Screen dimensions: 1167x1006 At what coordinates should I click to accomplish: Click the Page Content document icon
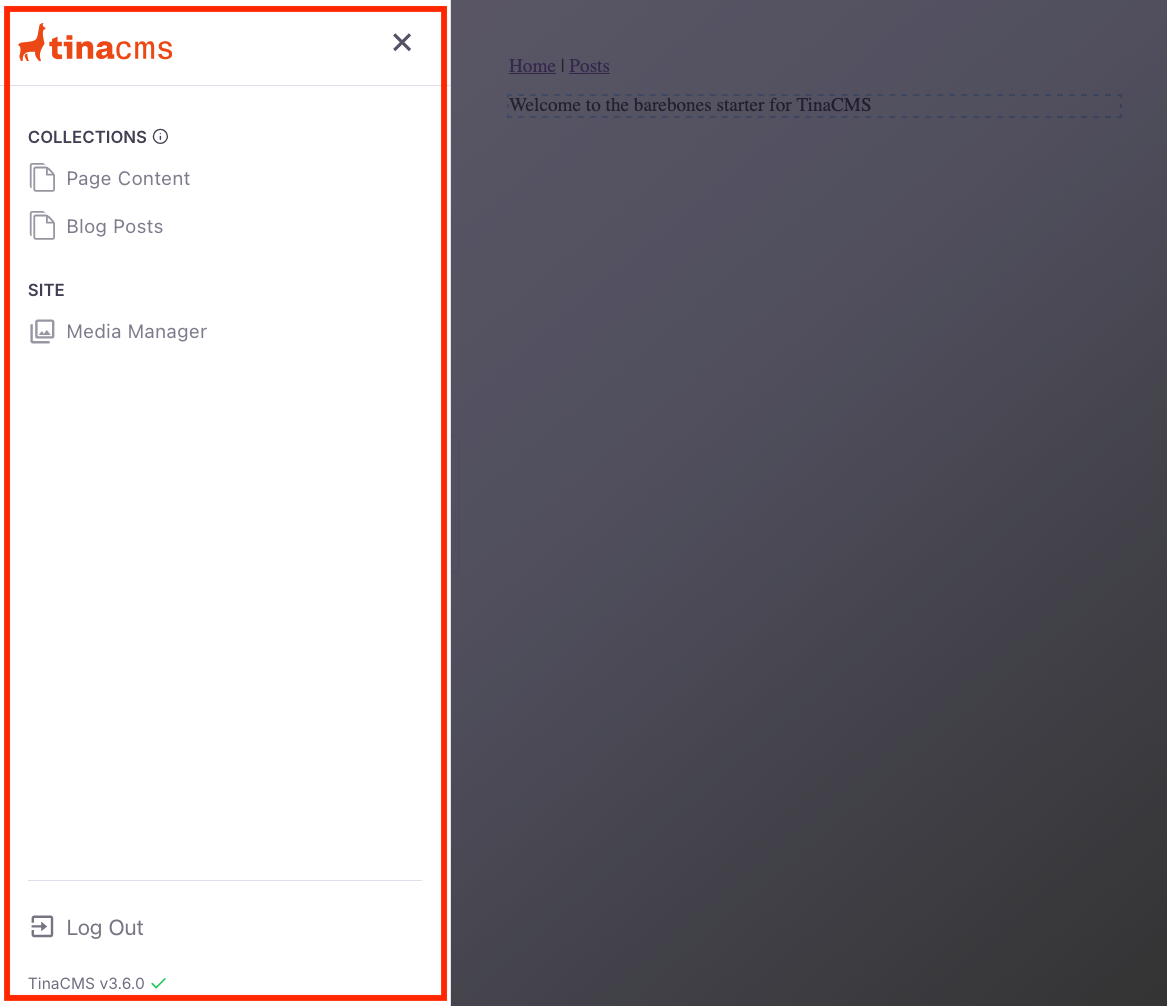[x=42, y=178]
